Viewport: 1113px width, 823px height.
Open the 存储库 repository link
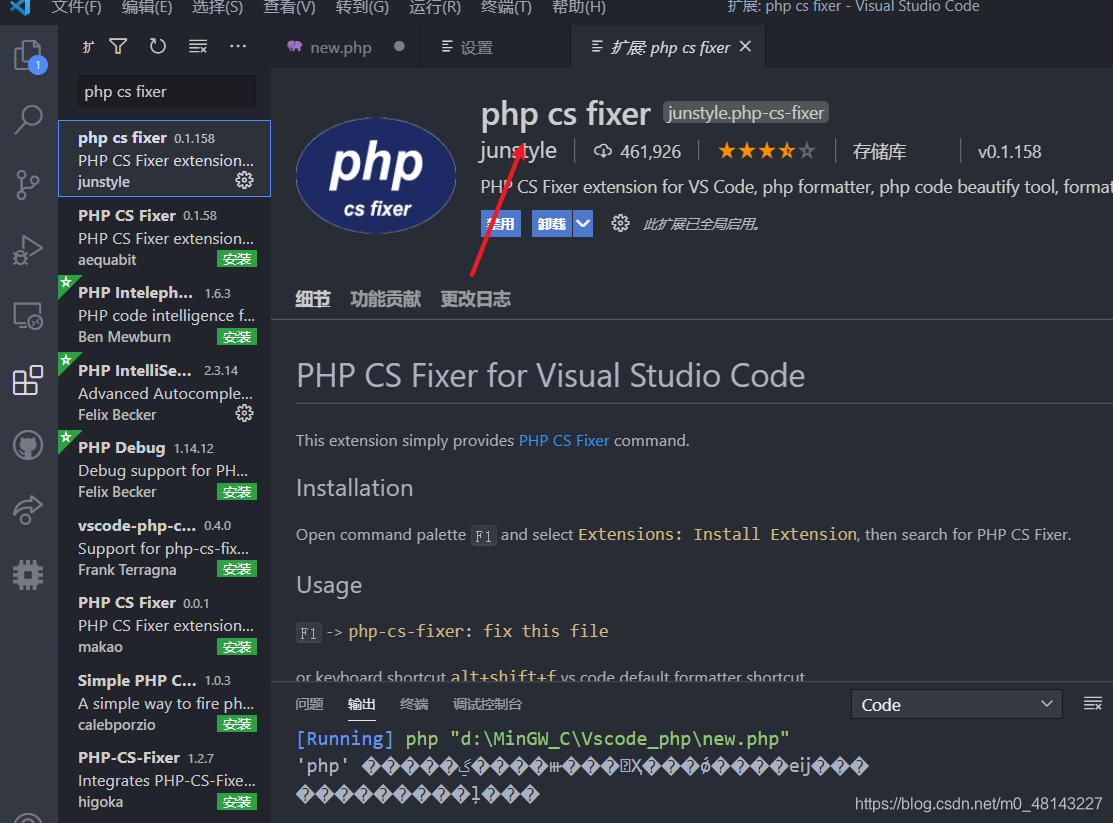tap(879, 151)
